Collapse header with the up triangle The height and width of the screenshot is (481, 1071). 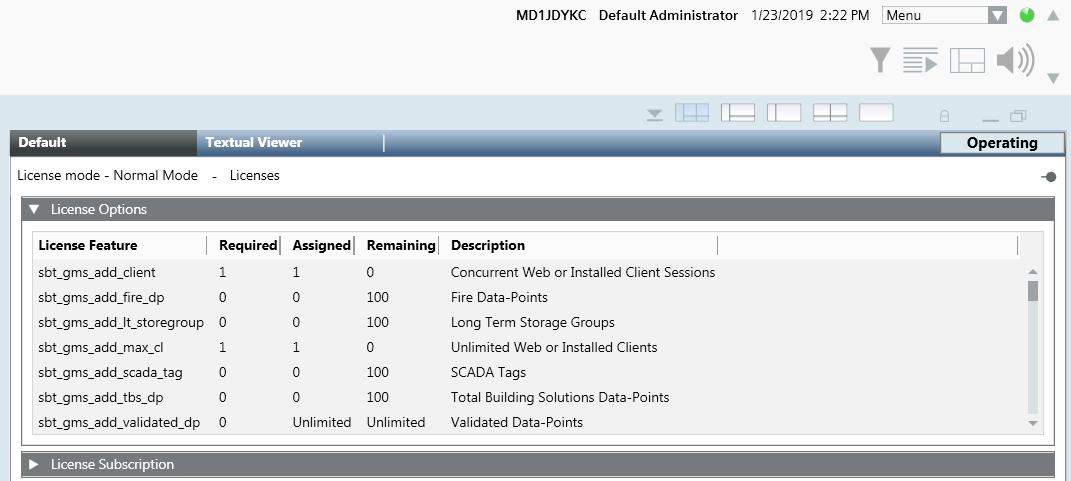point(1053,15)
